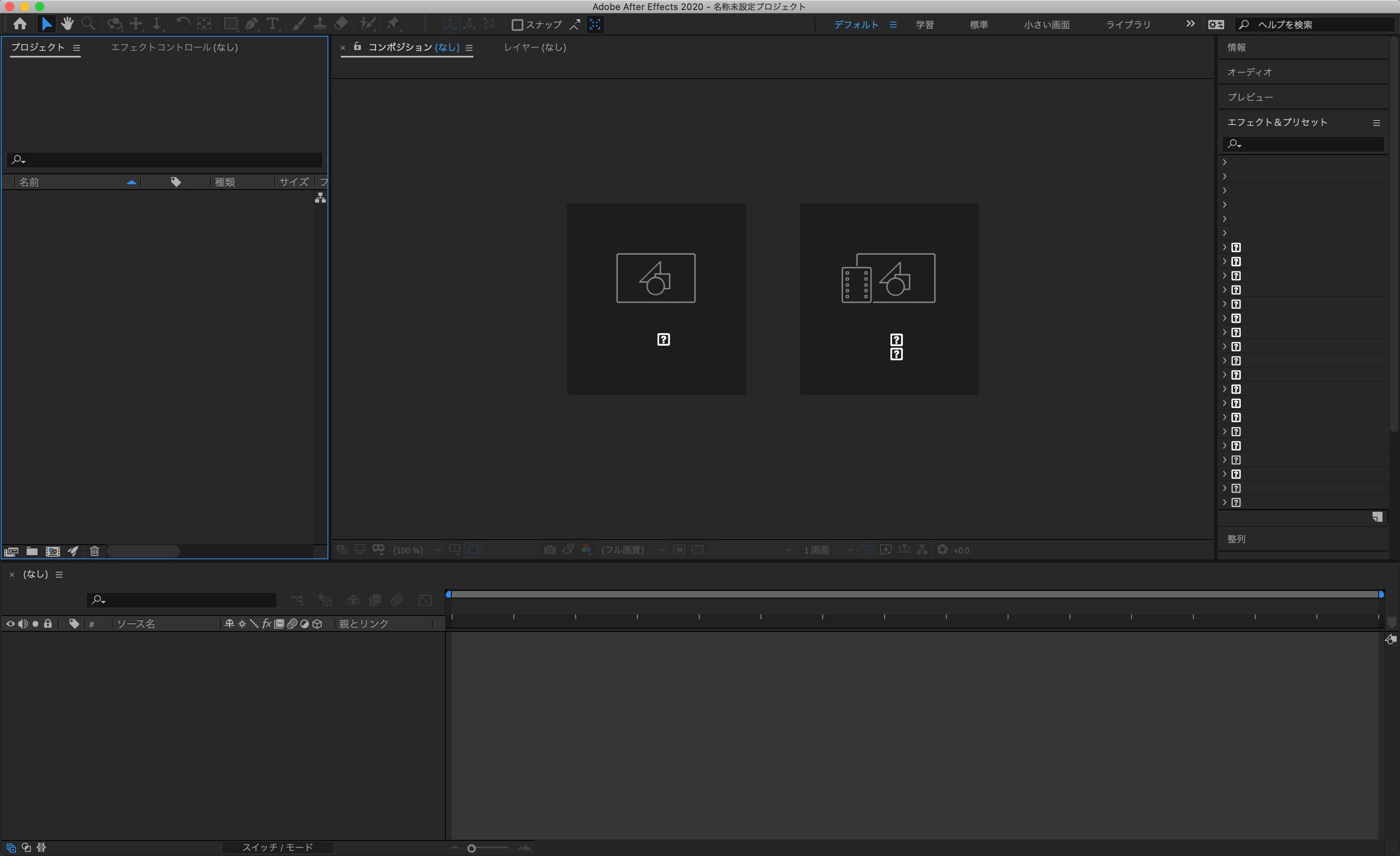Screen dimensions: 1400x856
Task: Toggle スイッチ / モード in timeline
Action: pyautogui.click(x=277, y=847)
